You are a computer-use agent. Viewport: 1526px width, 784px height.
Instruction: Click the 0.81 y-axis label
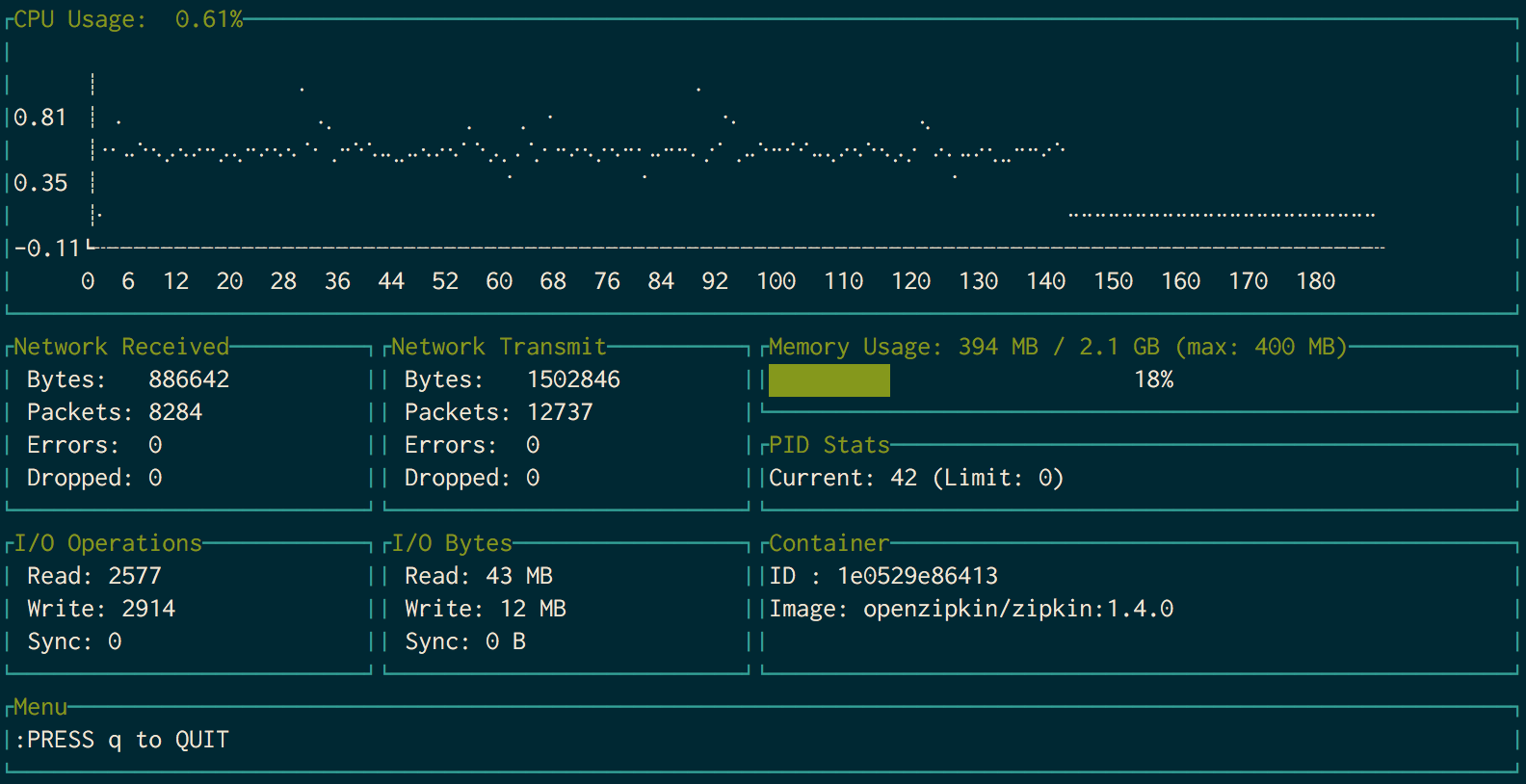pyautogui.click(x=40, y=118)
